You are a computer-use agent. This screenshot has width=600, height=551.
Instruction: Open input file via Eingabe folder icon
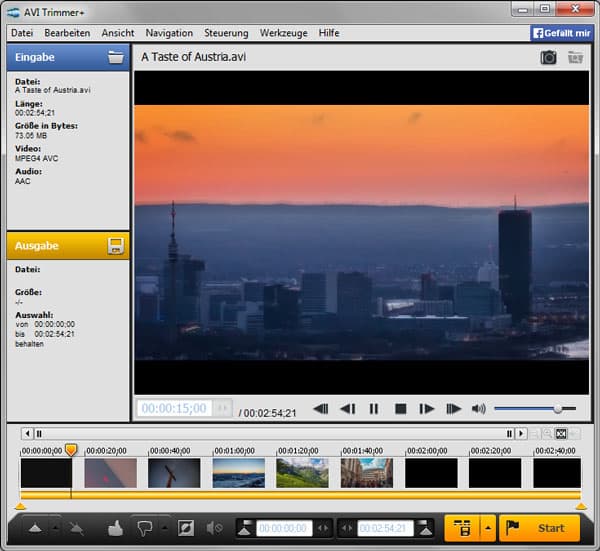(x=116, y=57)
